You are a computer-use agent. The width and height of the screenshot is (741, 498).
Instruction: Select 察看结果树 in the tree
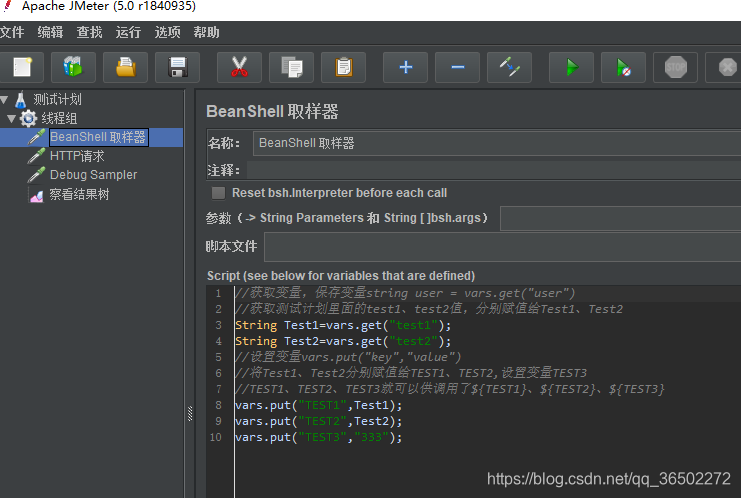point(79,194)
